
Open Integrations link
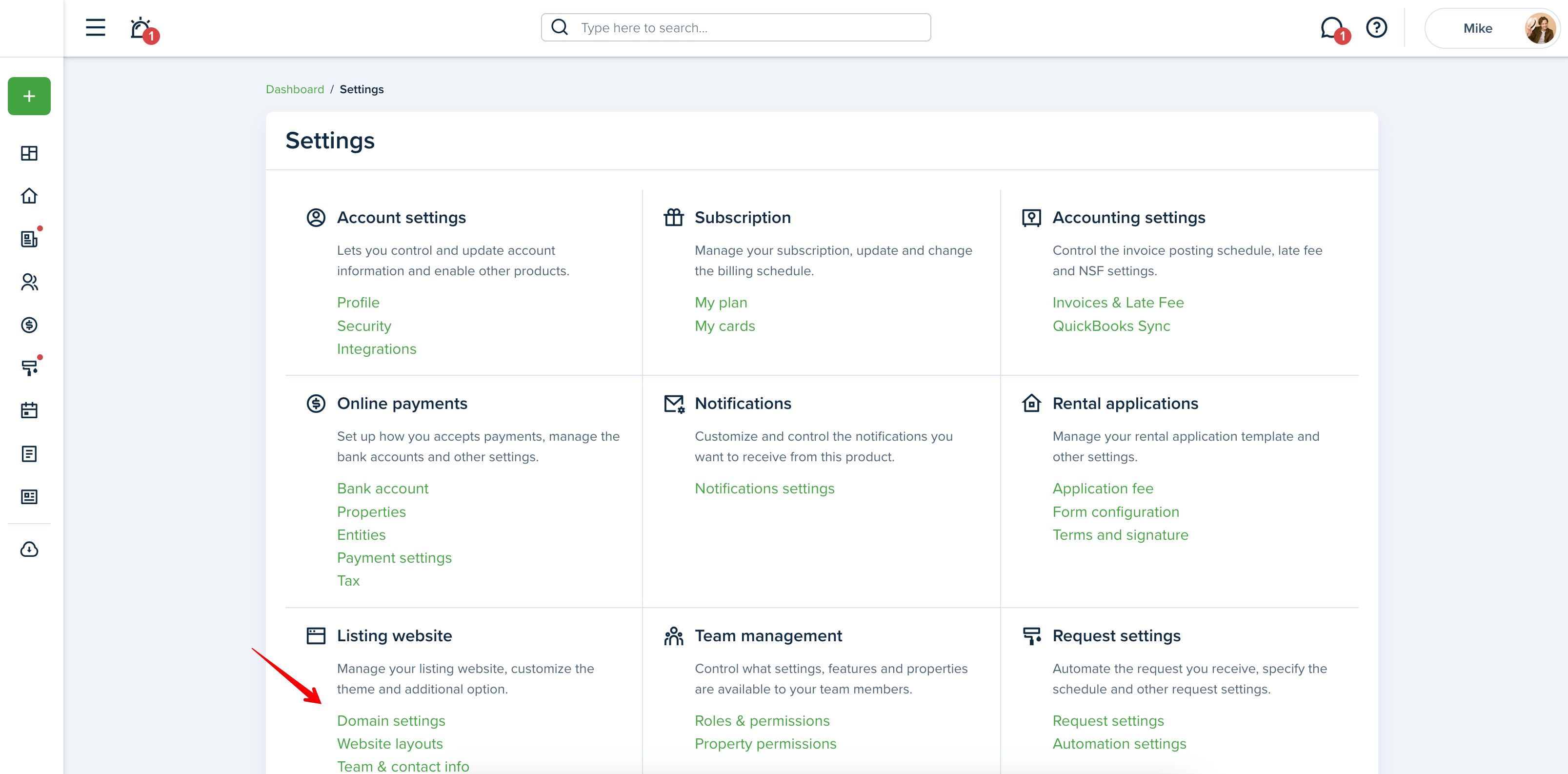point(377,349)
